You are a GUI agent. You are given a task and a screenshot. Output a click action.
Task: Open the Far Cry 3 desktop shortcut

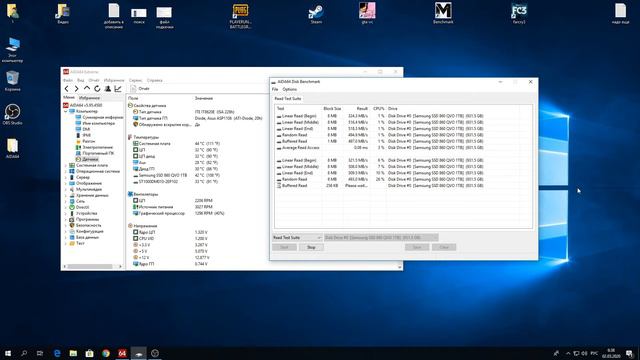click(x=519, y=13)
